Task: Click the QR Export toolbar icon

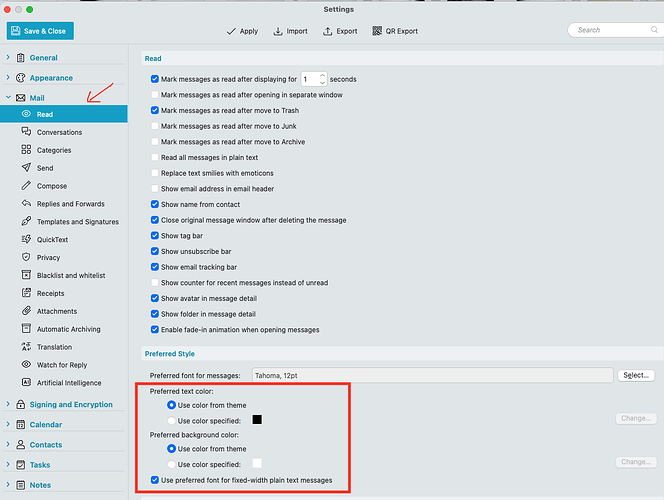Action: tap(377, 31)
